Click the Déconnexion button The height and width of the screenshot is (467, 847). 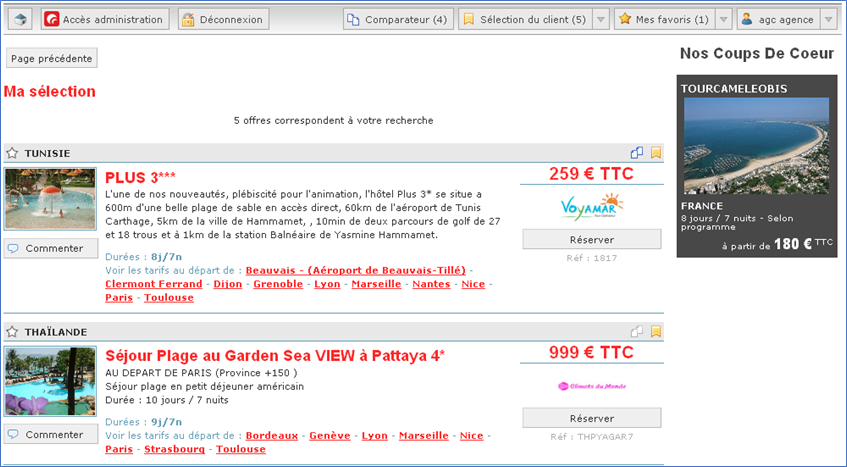[x=222, y=19]
